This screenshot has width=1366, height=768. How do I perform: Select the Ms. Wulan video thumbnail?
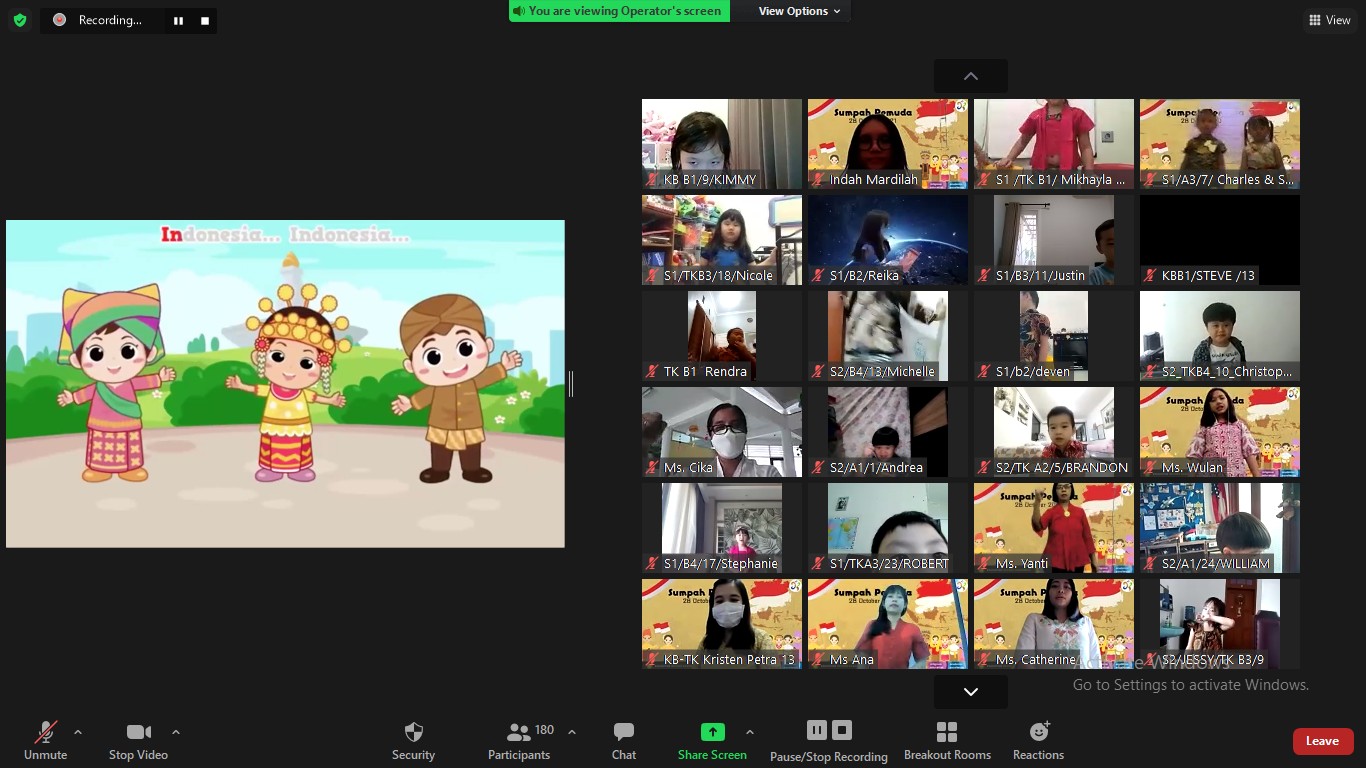[x=1220, y=431]
